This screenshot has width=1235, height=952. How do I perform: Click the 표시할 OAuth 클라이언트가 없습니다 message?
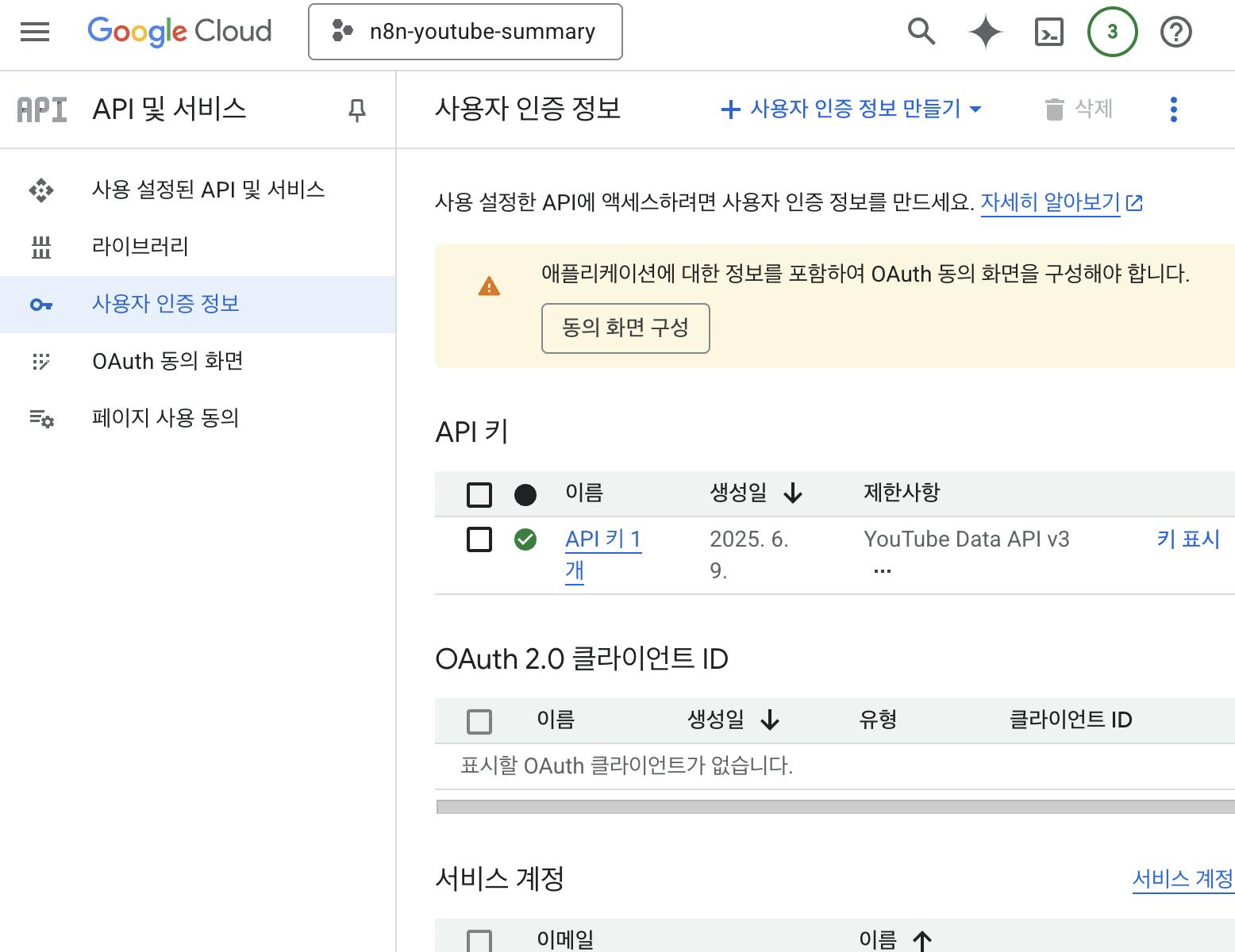627,766
